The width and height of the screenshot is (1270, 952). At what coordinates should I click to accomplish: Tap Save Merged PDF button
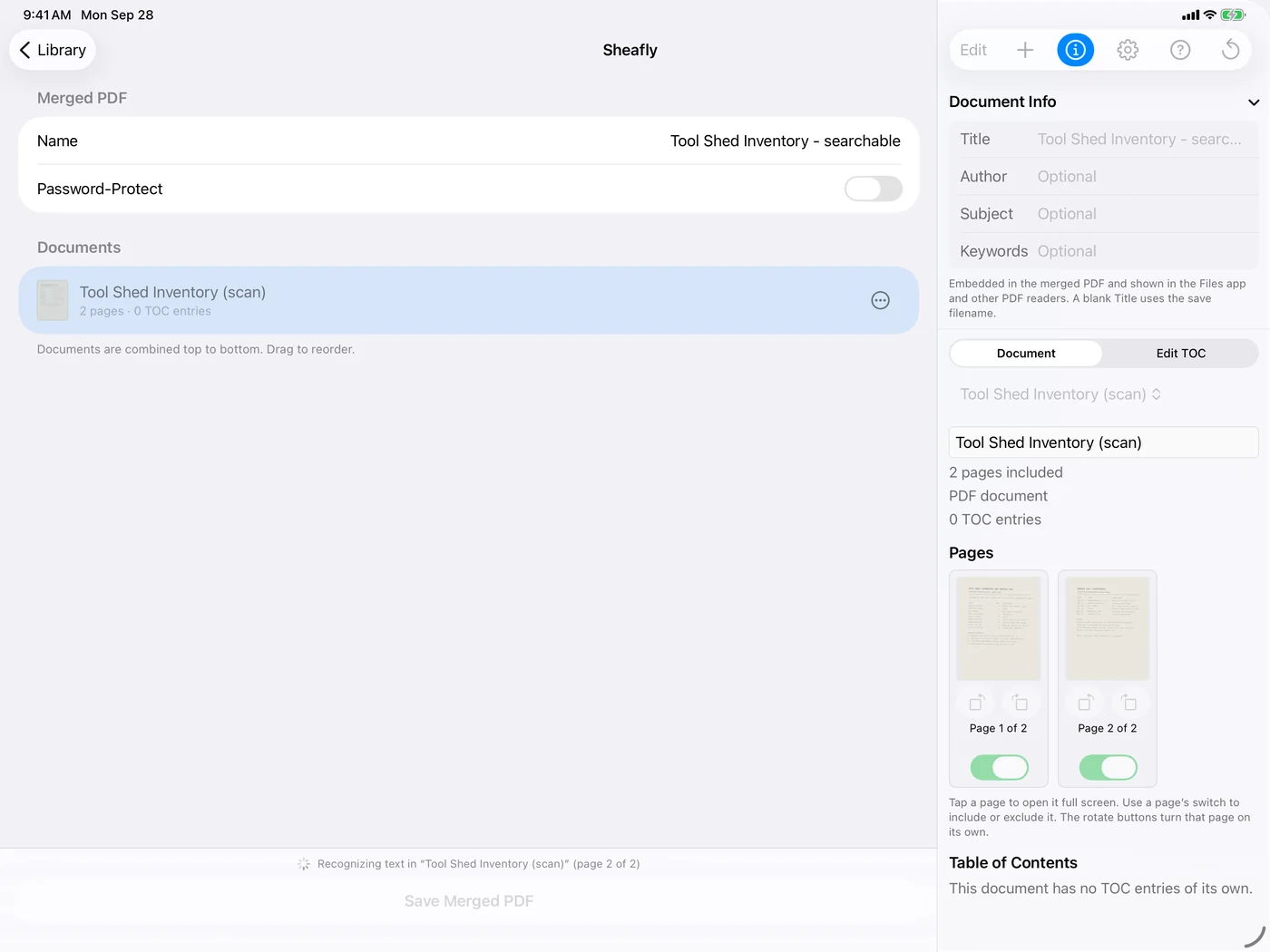pyautogui.click(x=469, y=901)
